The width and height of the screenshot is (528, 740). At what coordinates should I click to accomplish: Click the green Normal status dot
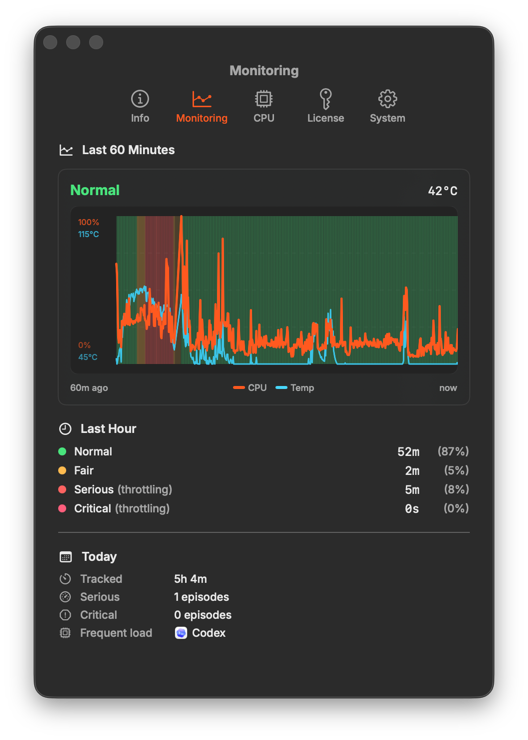pyautogui.click(x=62, y=451)
